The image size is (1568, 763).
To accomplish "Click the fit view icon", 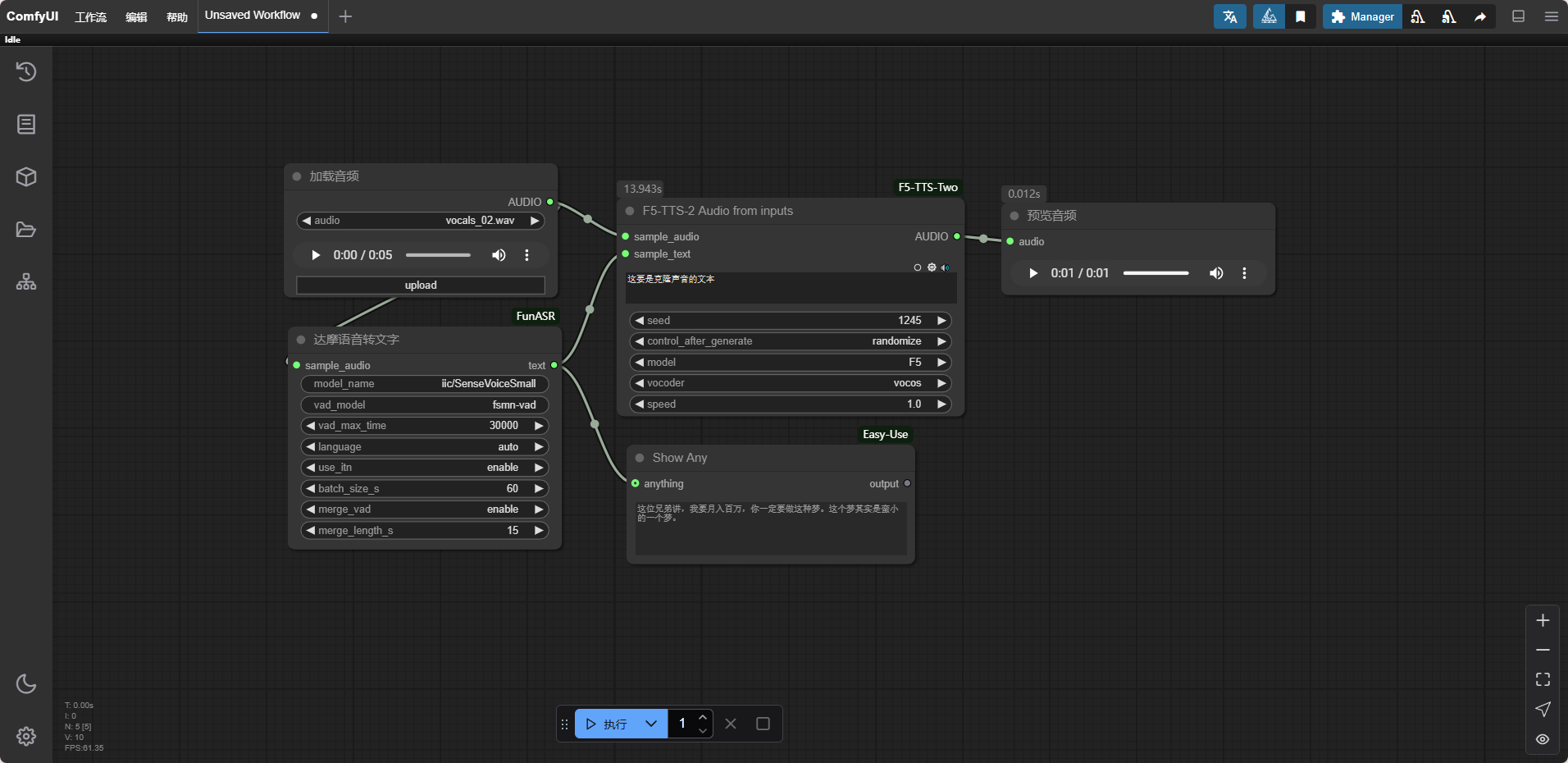I will pos(1543,679).
